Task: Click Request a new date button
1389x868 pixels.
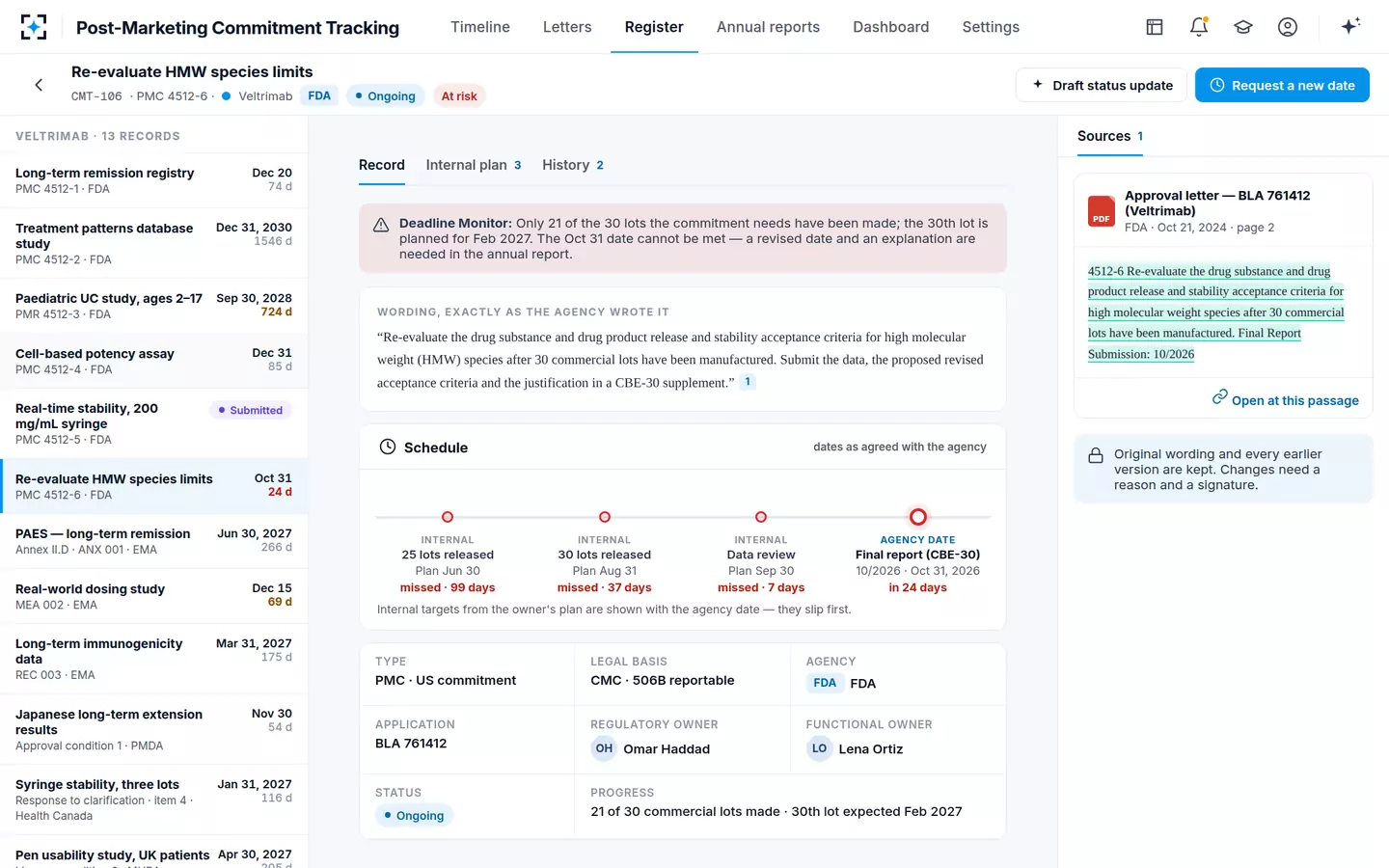Action: [x=1282, y=85]
